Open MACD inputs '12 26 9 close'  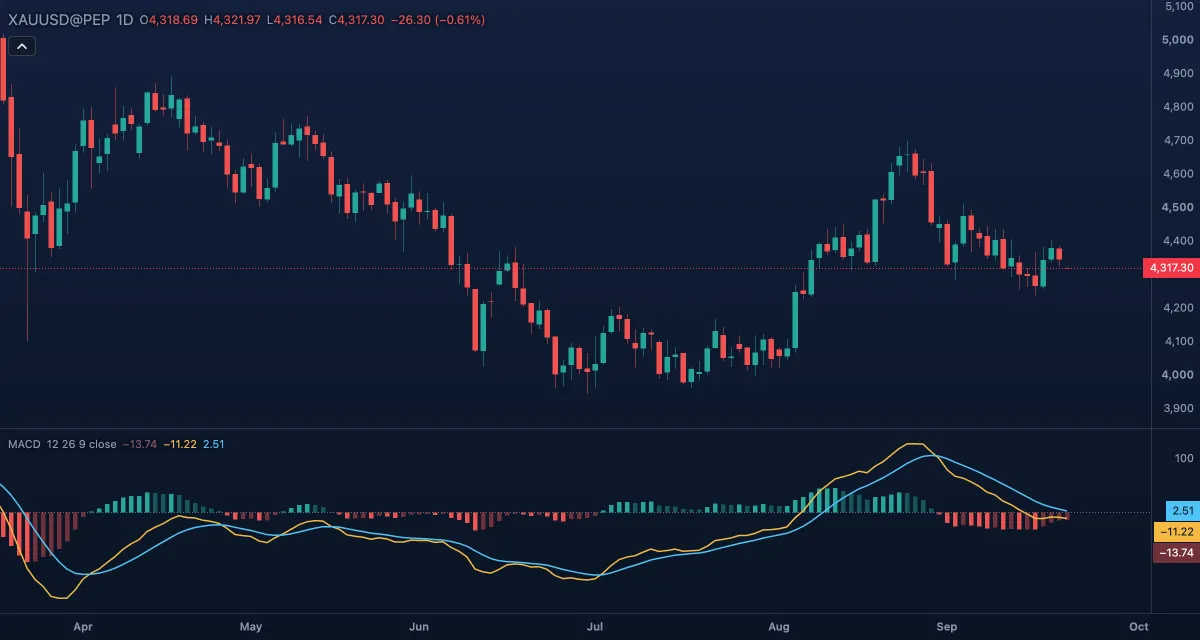[x=81, y=444]
